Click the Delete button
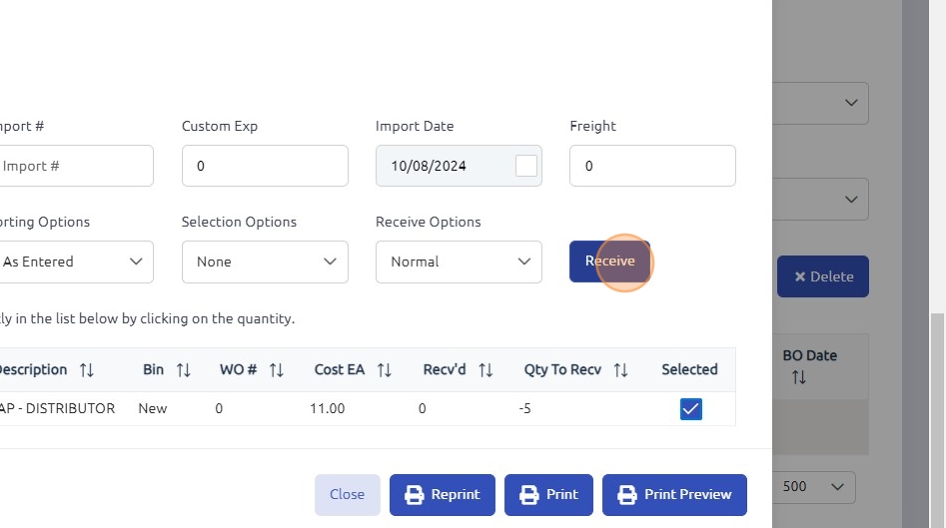Viewport: 946px width, 528px height. (823, 277)
